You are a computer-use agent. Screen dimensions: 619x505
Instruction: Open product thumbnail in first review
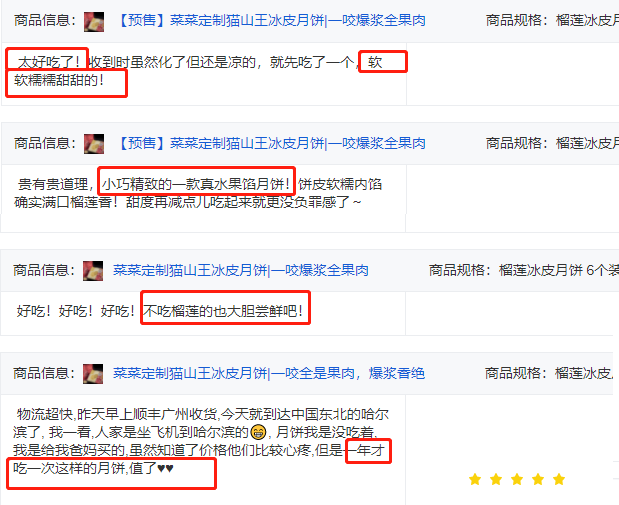(x=94, y=21)
